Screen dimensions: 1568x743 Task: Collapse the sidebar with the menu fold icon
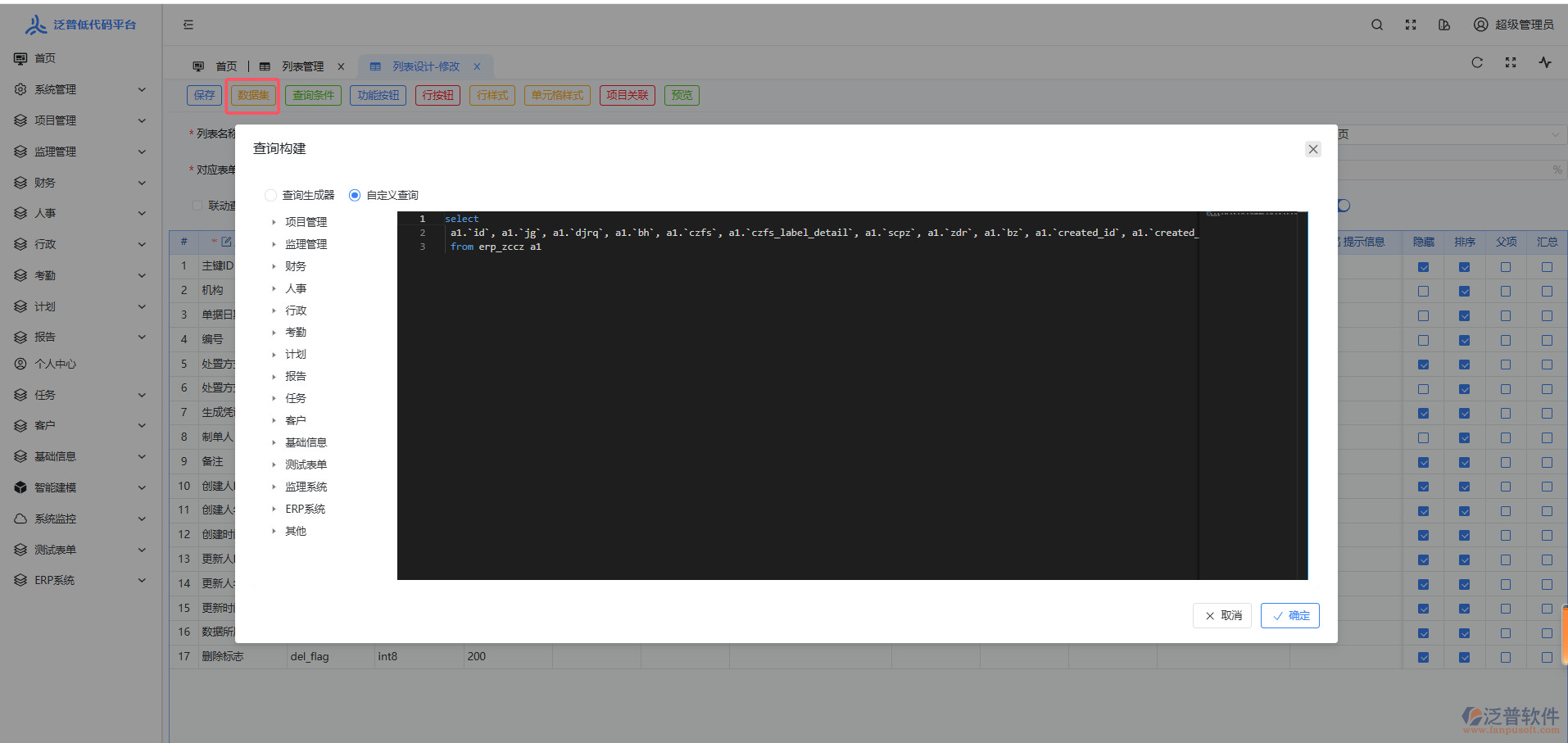click(x=188, y=25)
